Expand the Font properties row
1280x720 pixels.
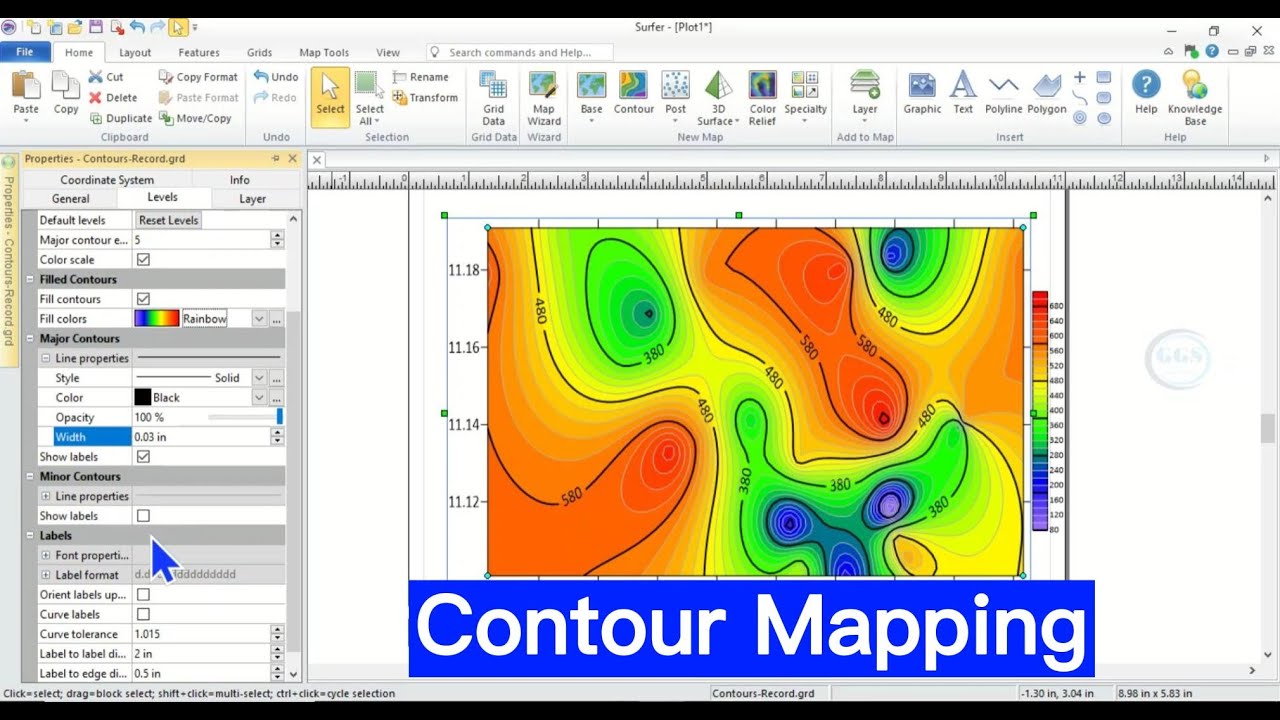[46, 555]
